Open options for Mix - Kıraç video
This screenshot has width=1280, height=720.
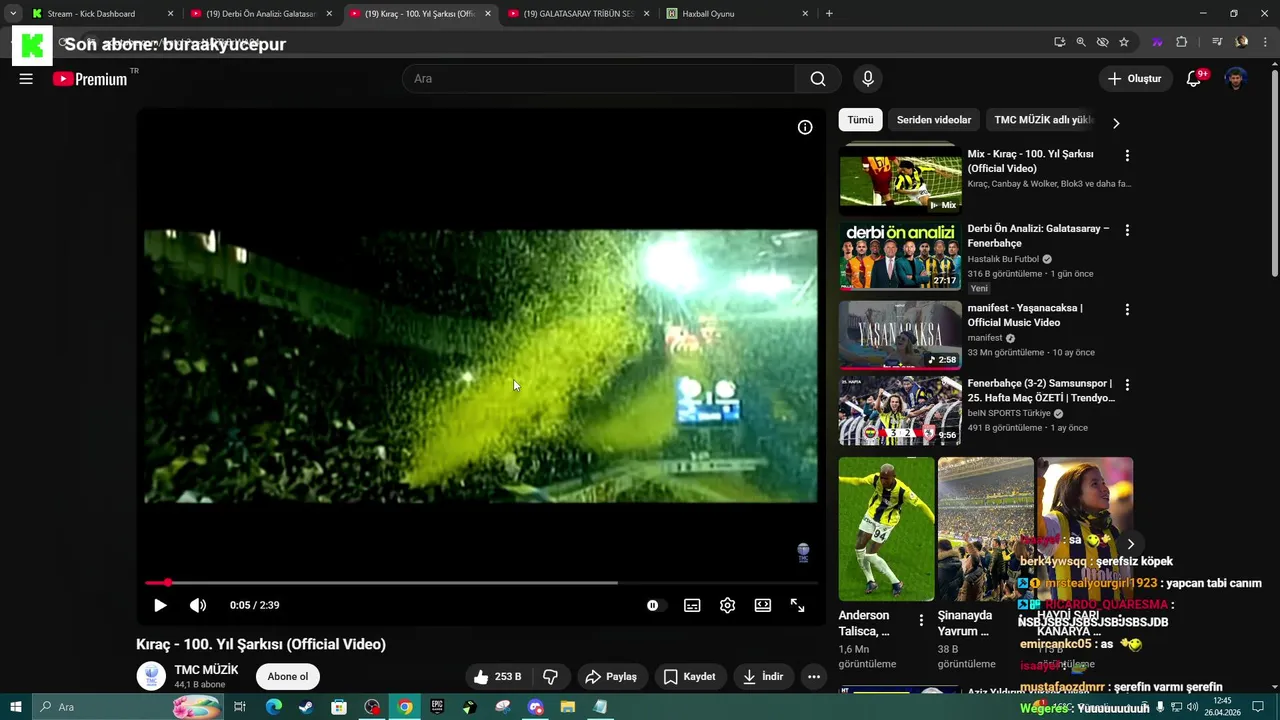click(x=1127, y=156)
